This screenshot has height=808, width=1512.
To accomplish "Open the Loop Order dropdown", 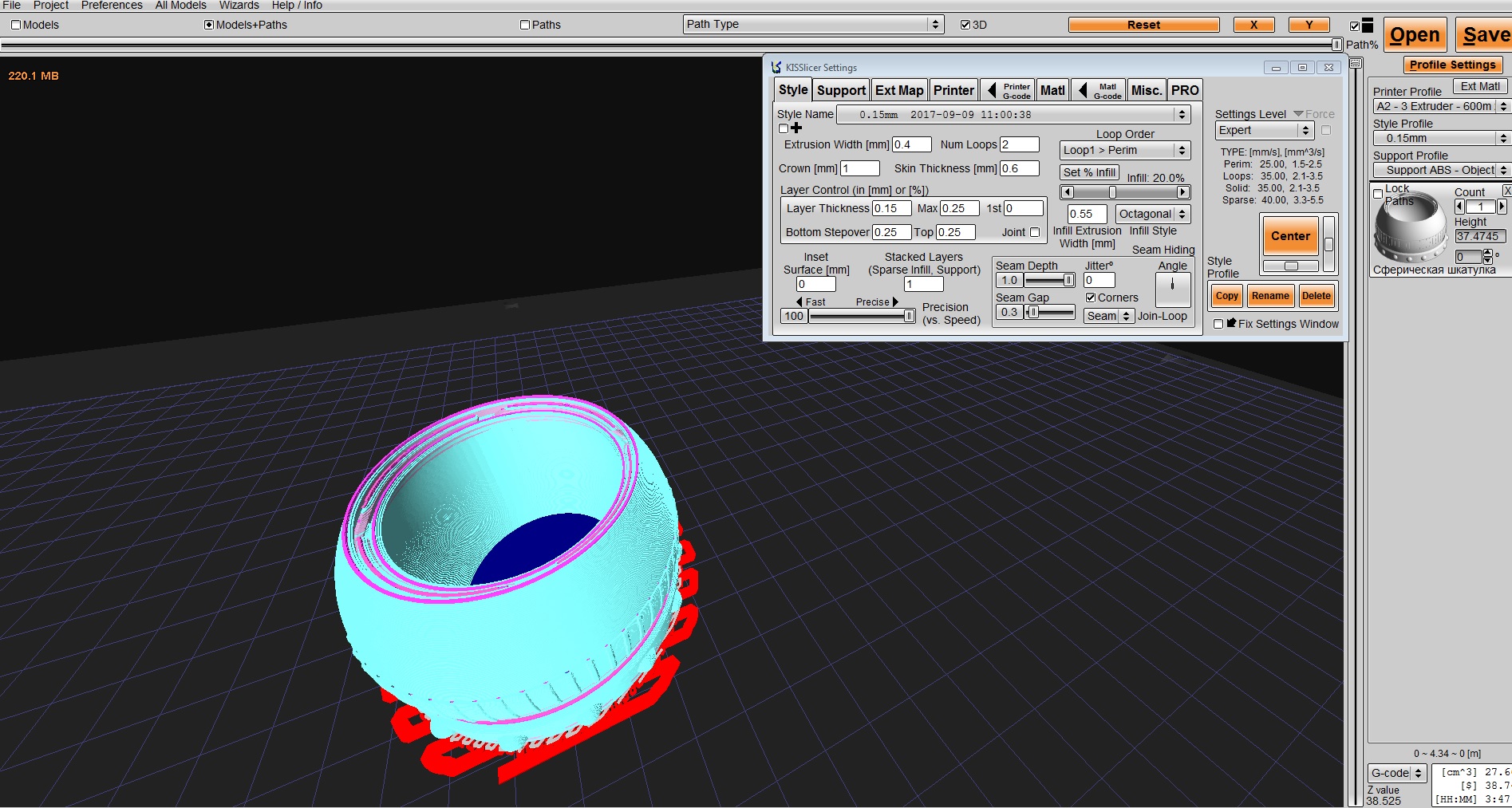I will pos(1125,151).
